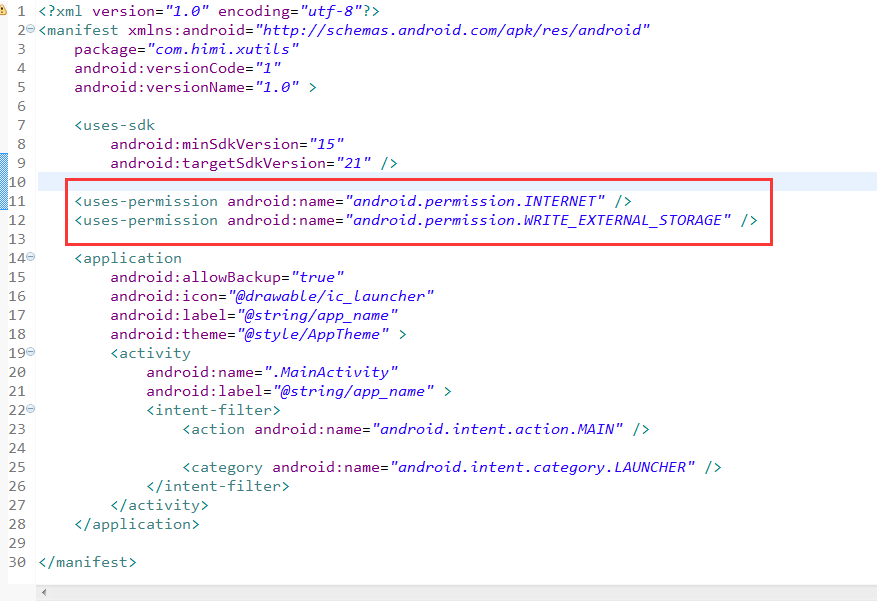Click line number 10 in the gutter
877x601 pixels.
(x=17, y=182)
